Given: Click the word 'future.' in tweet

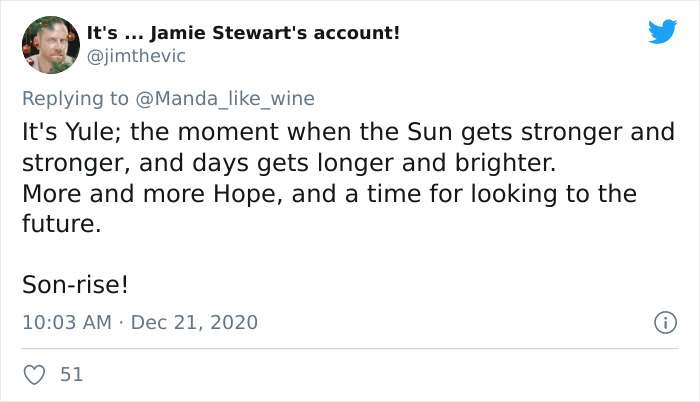Looking at the screenshot, I should (x=62, y=223).
